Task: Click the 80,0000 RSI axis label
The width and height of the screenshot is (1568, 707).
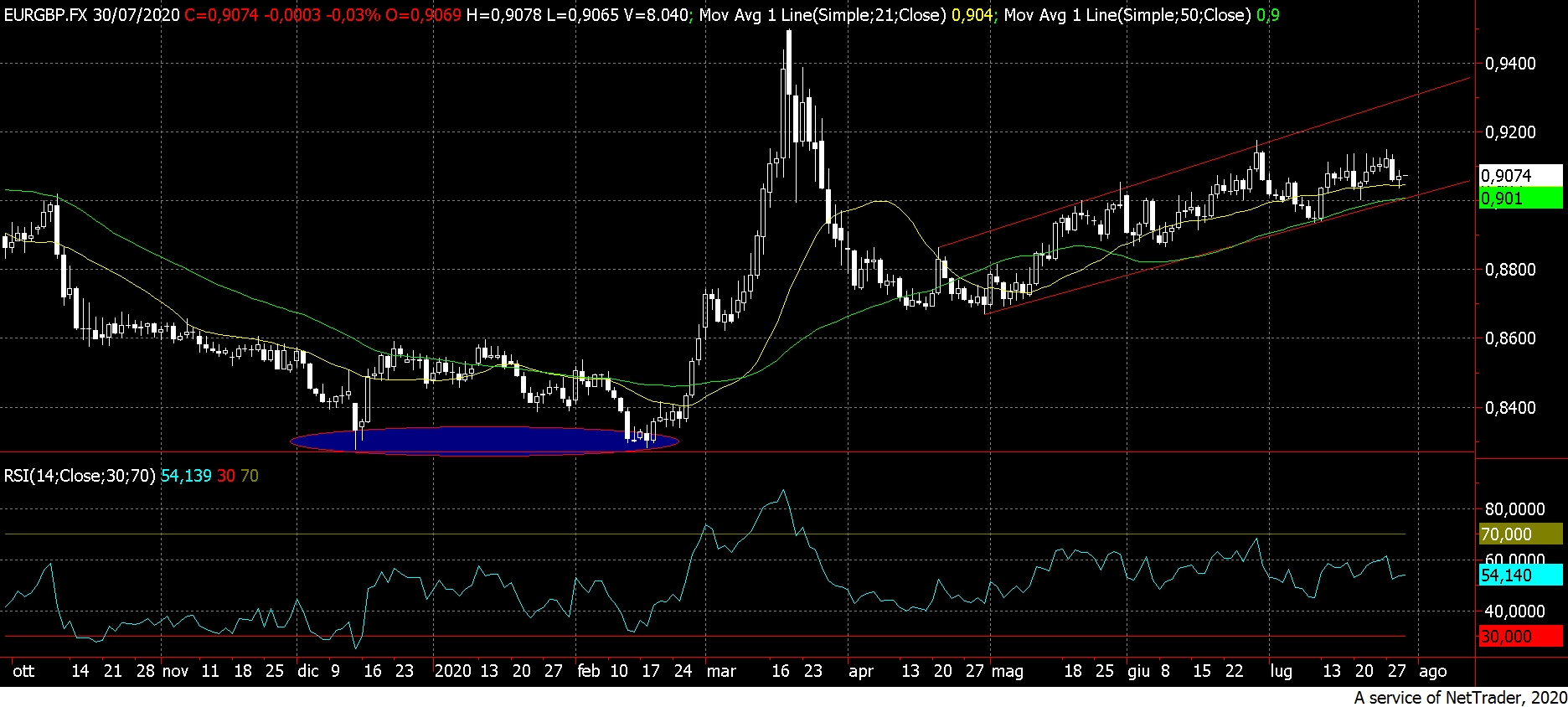Action: pos(1514,509)
